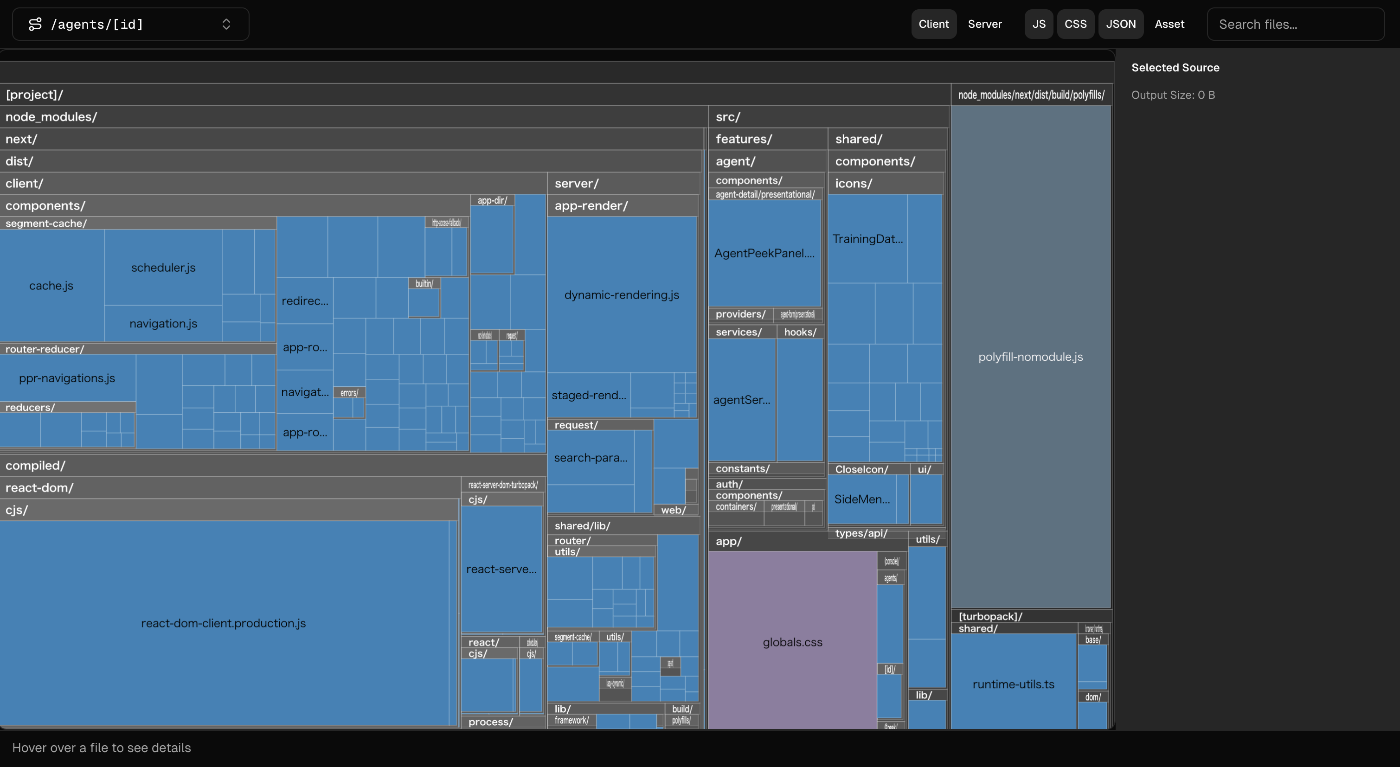Screen dimensions: 1400x767
Task: Select the dynamic-rendering.js block
Action: click(x=622, y=295)
